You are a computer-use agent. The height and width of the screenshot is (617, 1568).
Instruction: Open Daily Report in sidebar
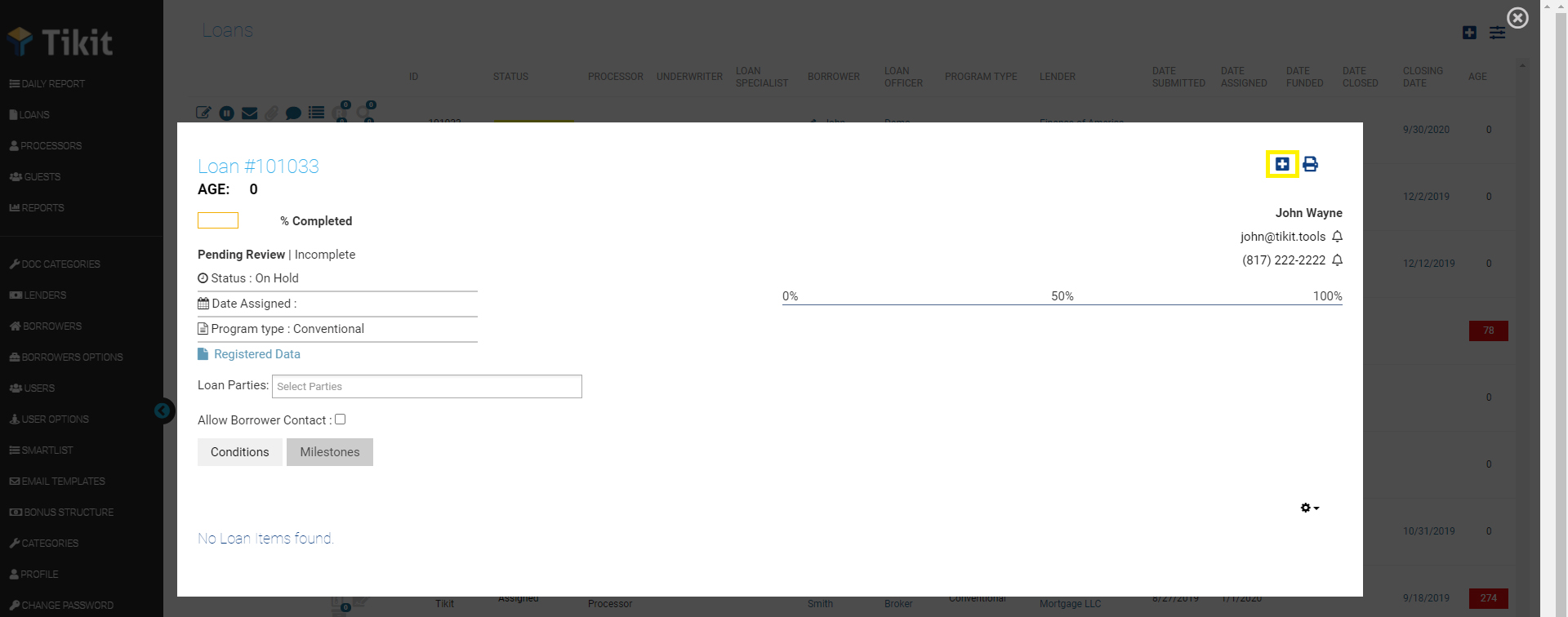click(47, 84)
